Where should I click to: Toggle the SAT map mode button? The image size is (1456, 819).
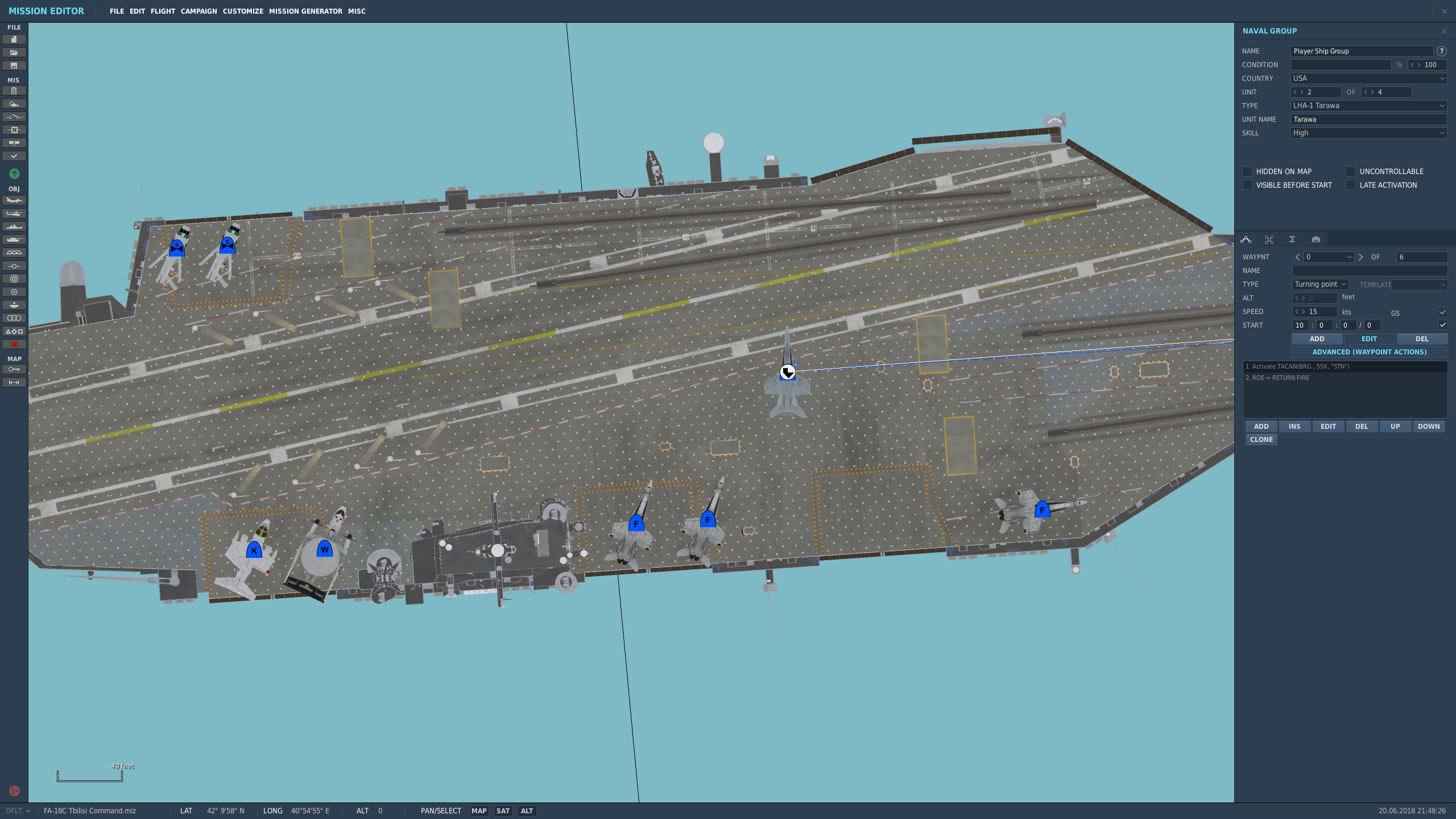(x=503, y=811)
